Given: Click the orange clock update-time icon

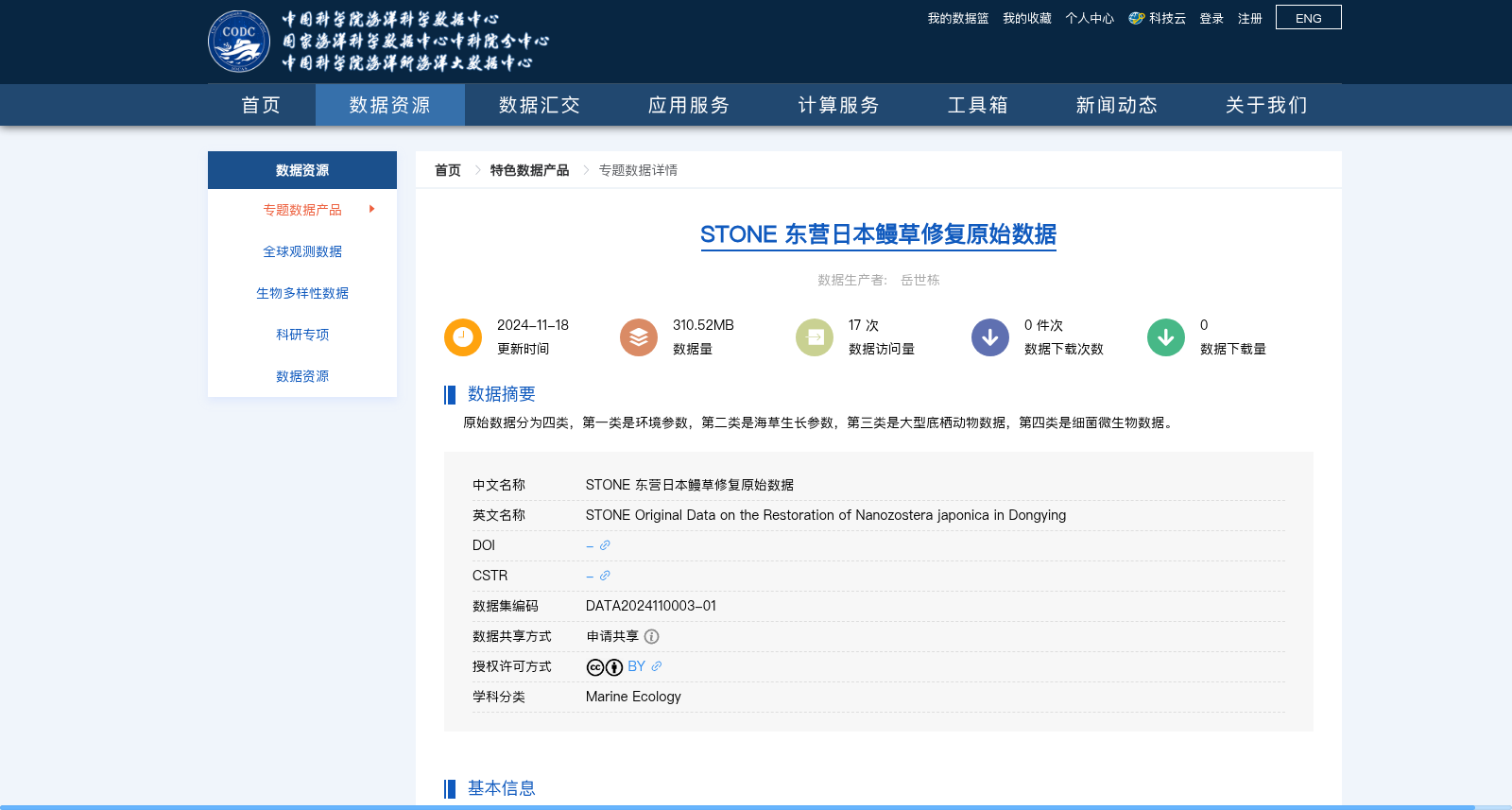Looking at the screenshot, I should tap(463, 337).
